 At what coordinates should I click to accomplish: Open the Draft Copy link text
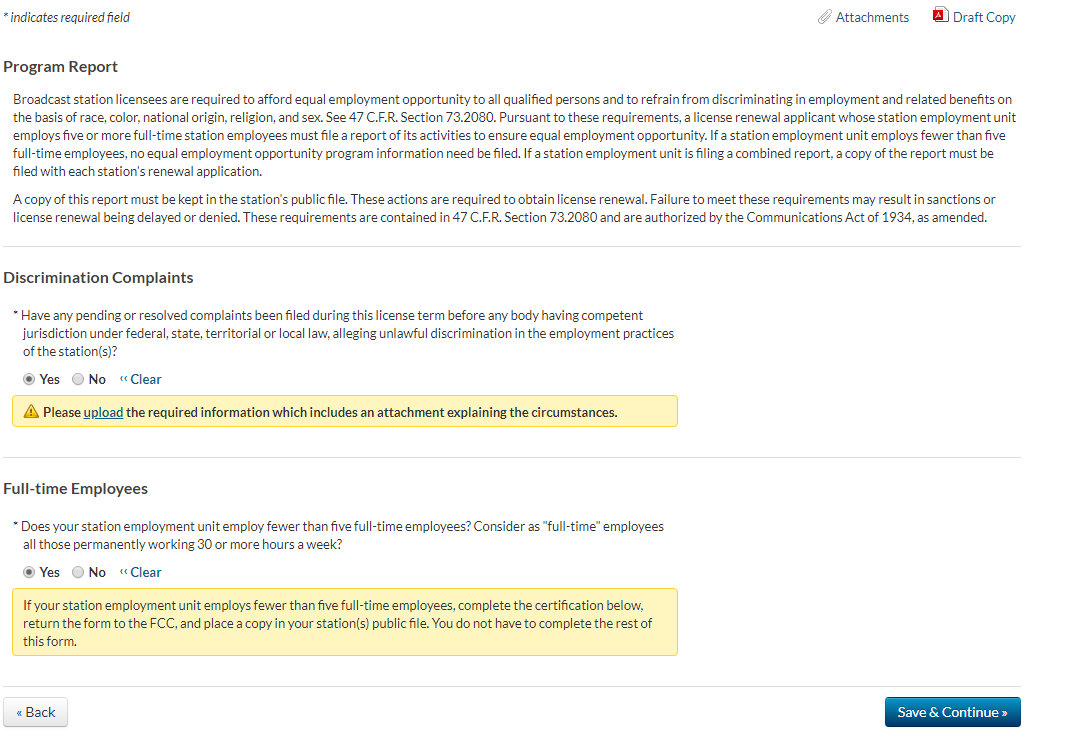click(x=984, y=17)
